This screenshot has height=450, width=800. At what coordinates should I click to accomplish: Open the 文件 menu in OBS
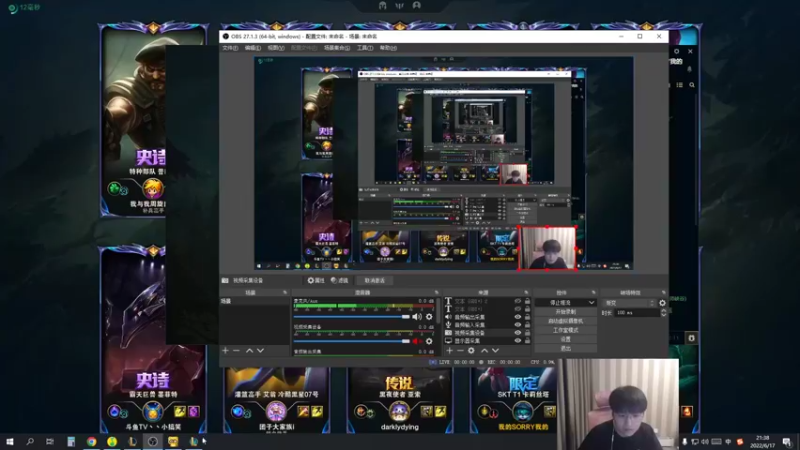click(x=230, y=48)
